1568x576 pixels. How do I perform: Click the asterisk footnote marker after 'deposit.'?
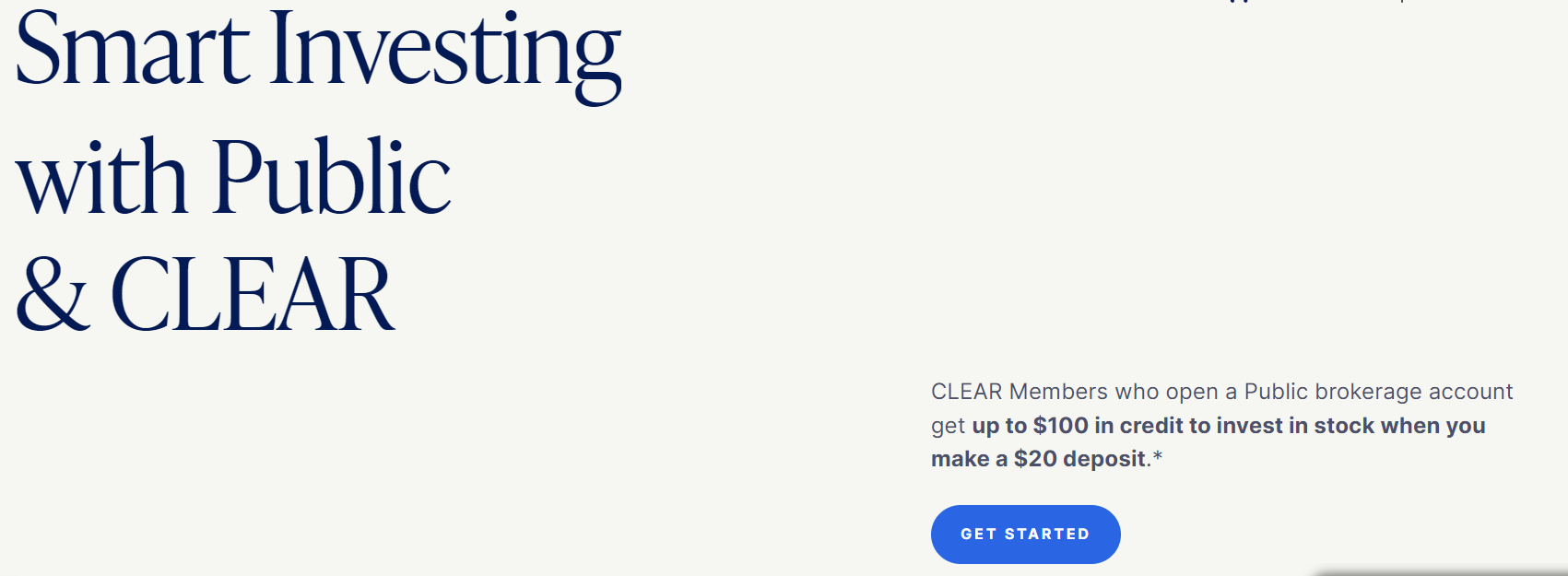point(1158,456)
